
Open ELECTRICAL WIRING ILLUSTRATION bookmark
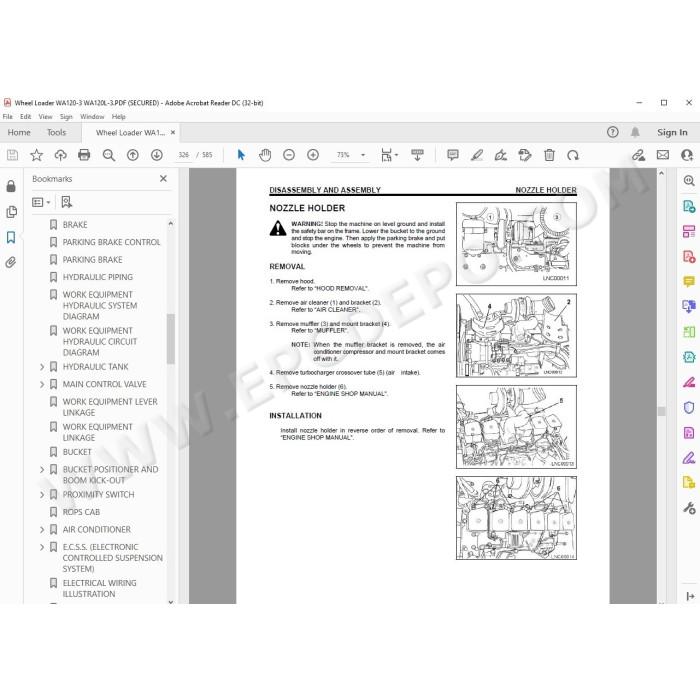pos(100,588)
